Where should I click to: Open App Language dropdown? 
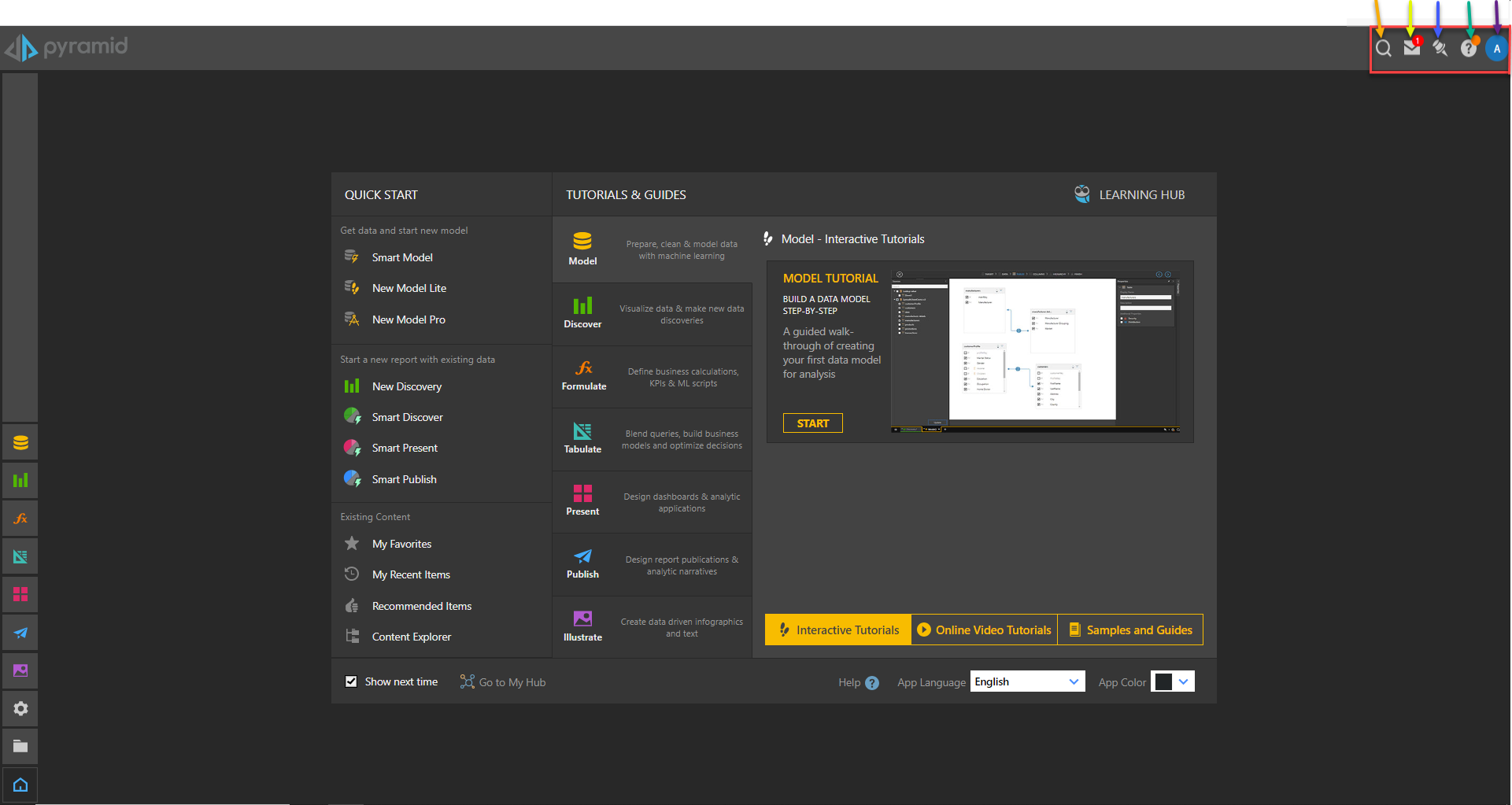(x=1027, y=681)
